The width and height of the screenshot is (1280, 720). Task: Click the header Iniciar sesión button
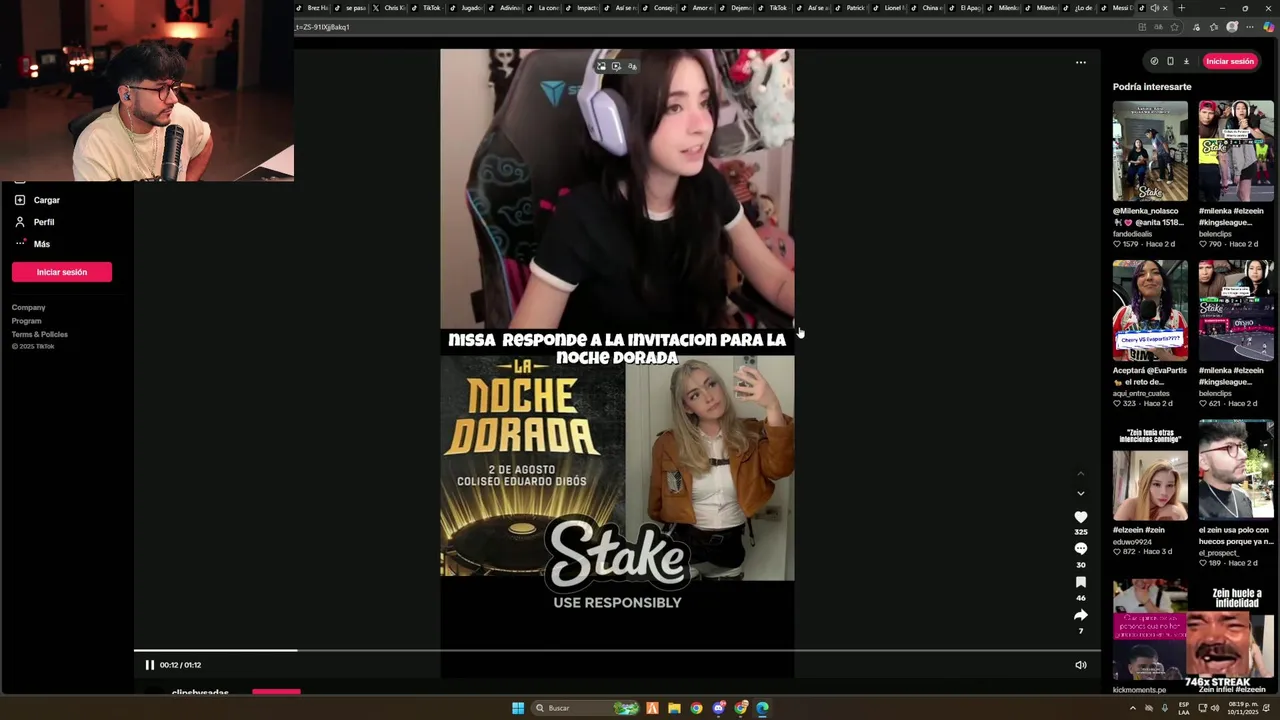pyautogui.click(x=1229, y=61)
